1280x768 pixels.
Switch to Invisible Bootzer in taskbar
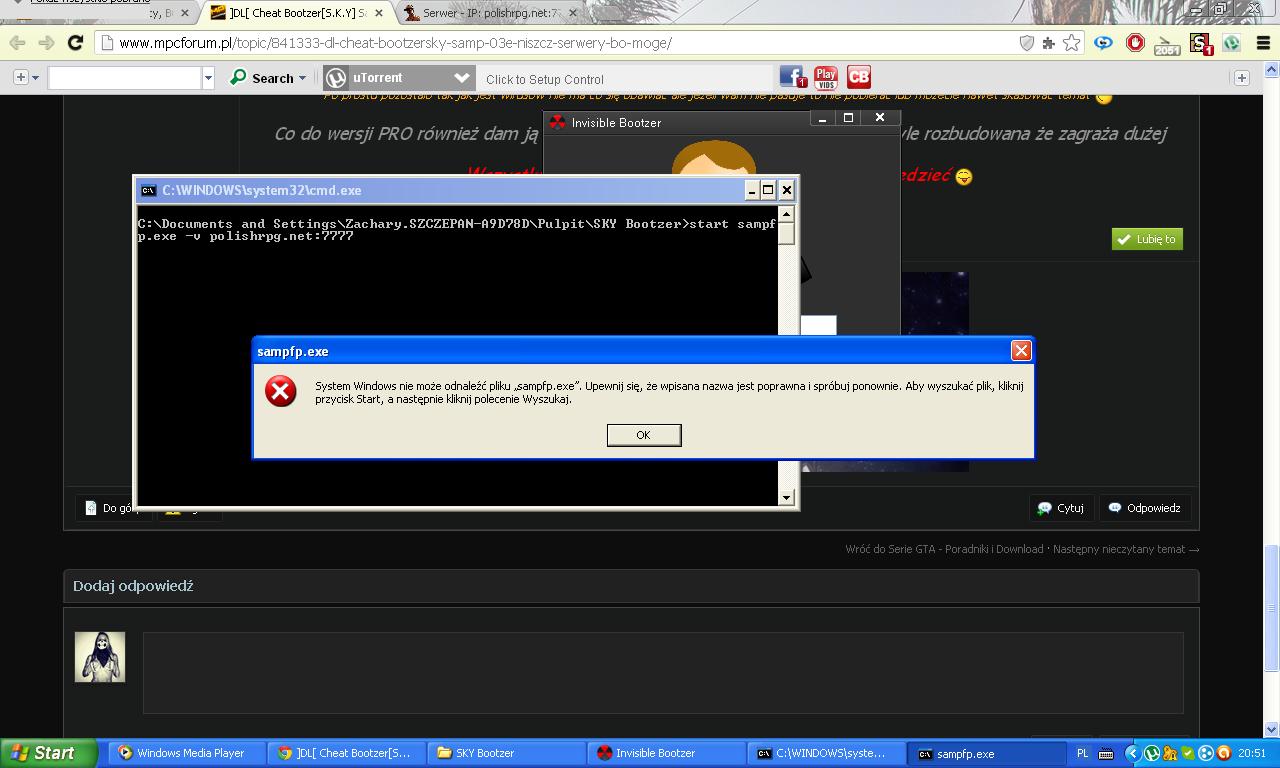[667, 753]
